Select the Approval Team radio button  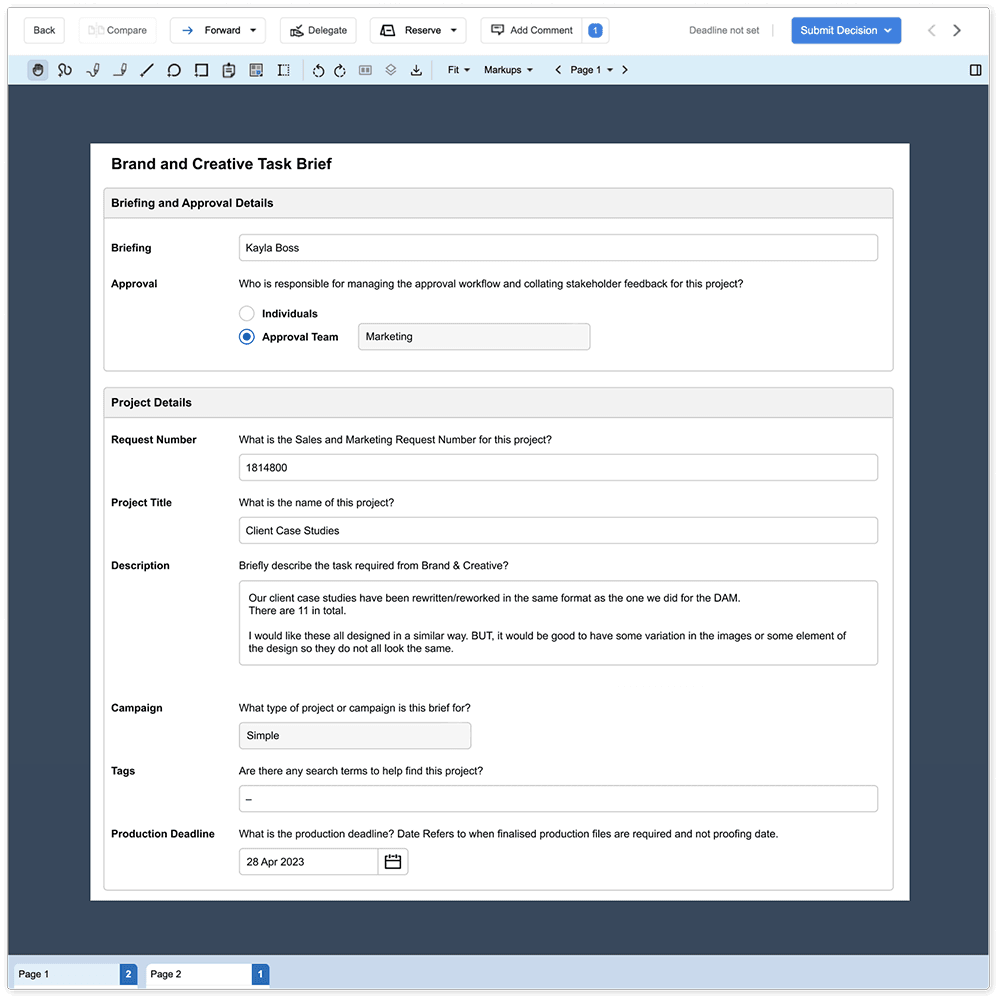[246, 337]
